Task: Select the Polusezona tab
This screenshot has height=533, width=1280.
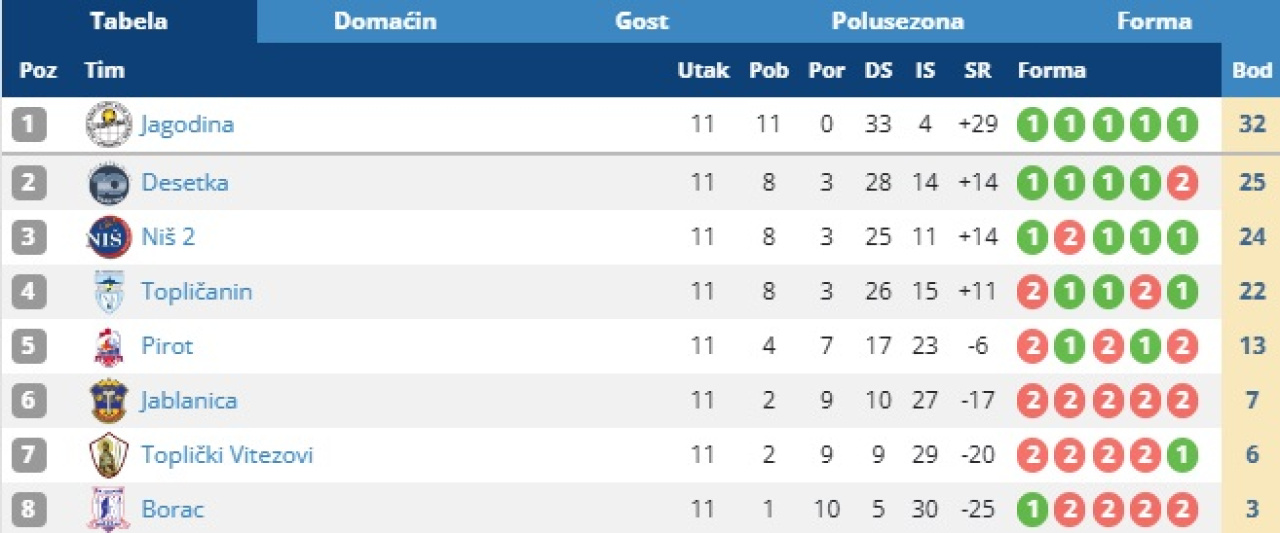Action: point(897,21)
